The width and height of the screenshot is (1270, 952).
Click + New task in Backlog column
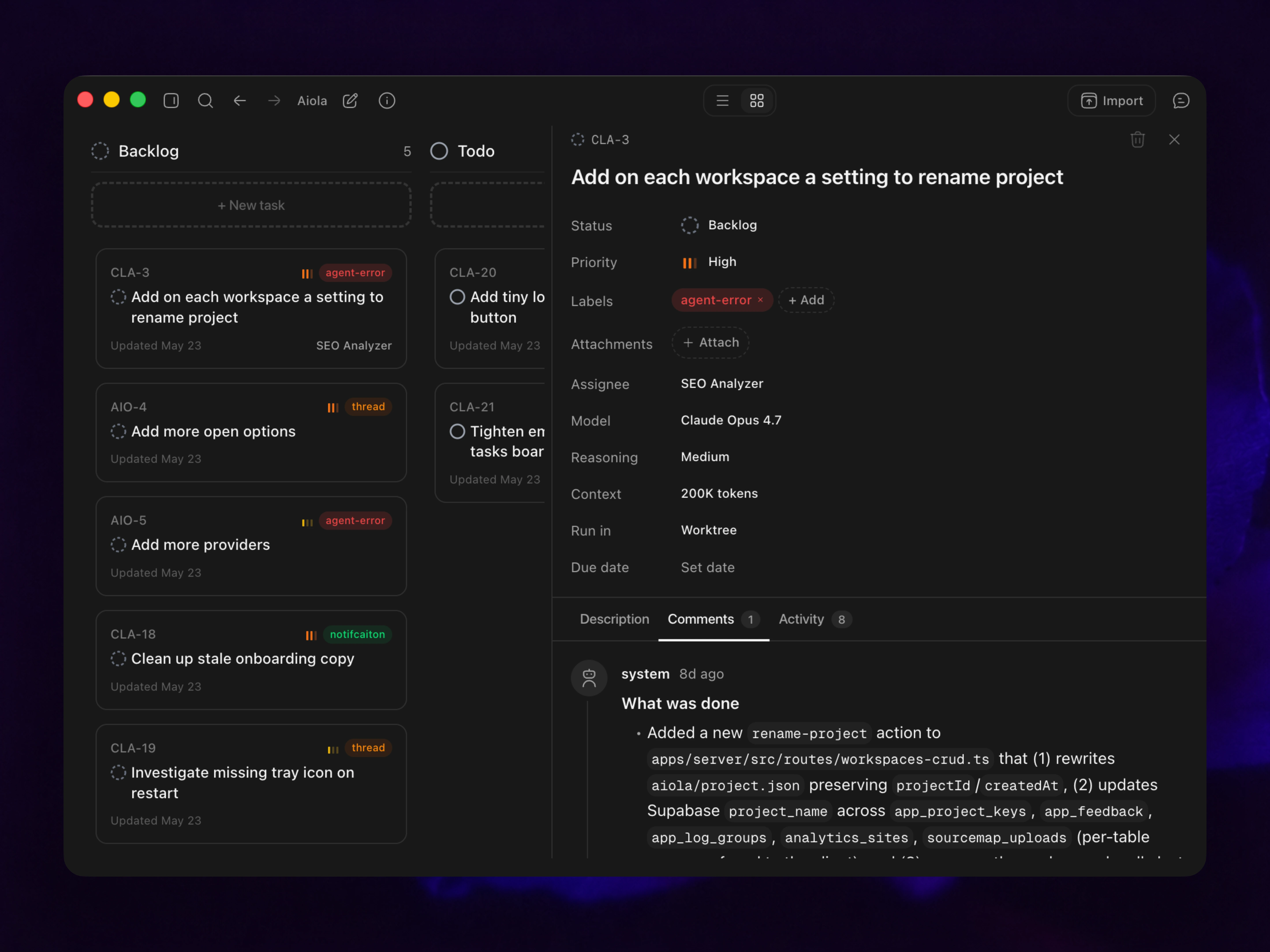click(x=251, y=205)
